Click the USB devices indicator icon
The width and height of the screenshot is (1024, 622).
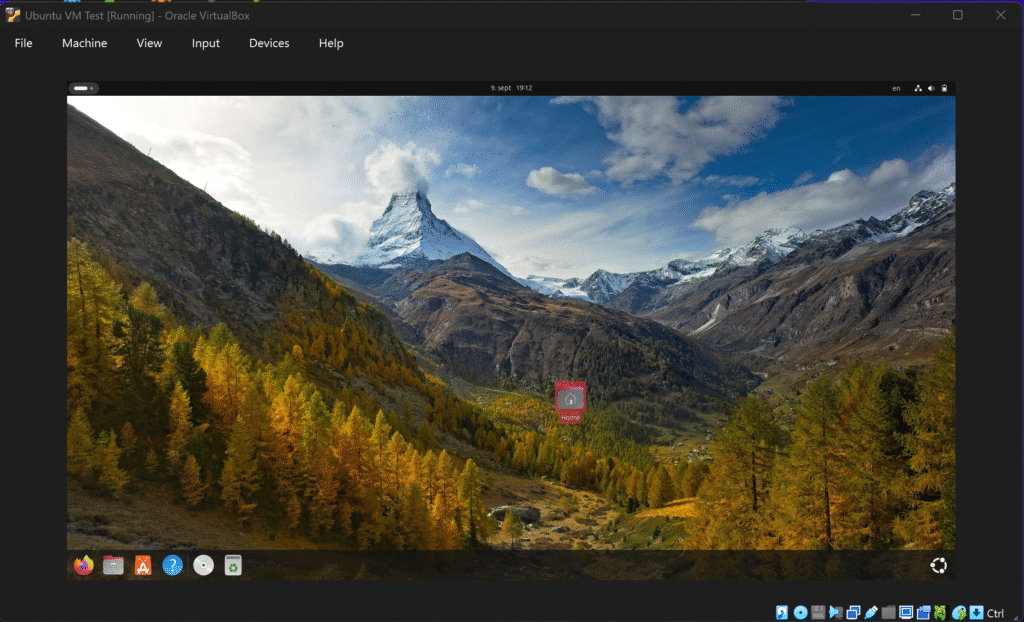pos(870,612)
